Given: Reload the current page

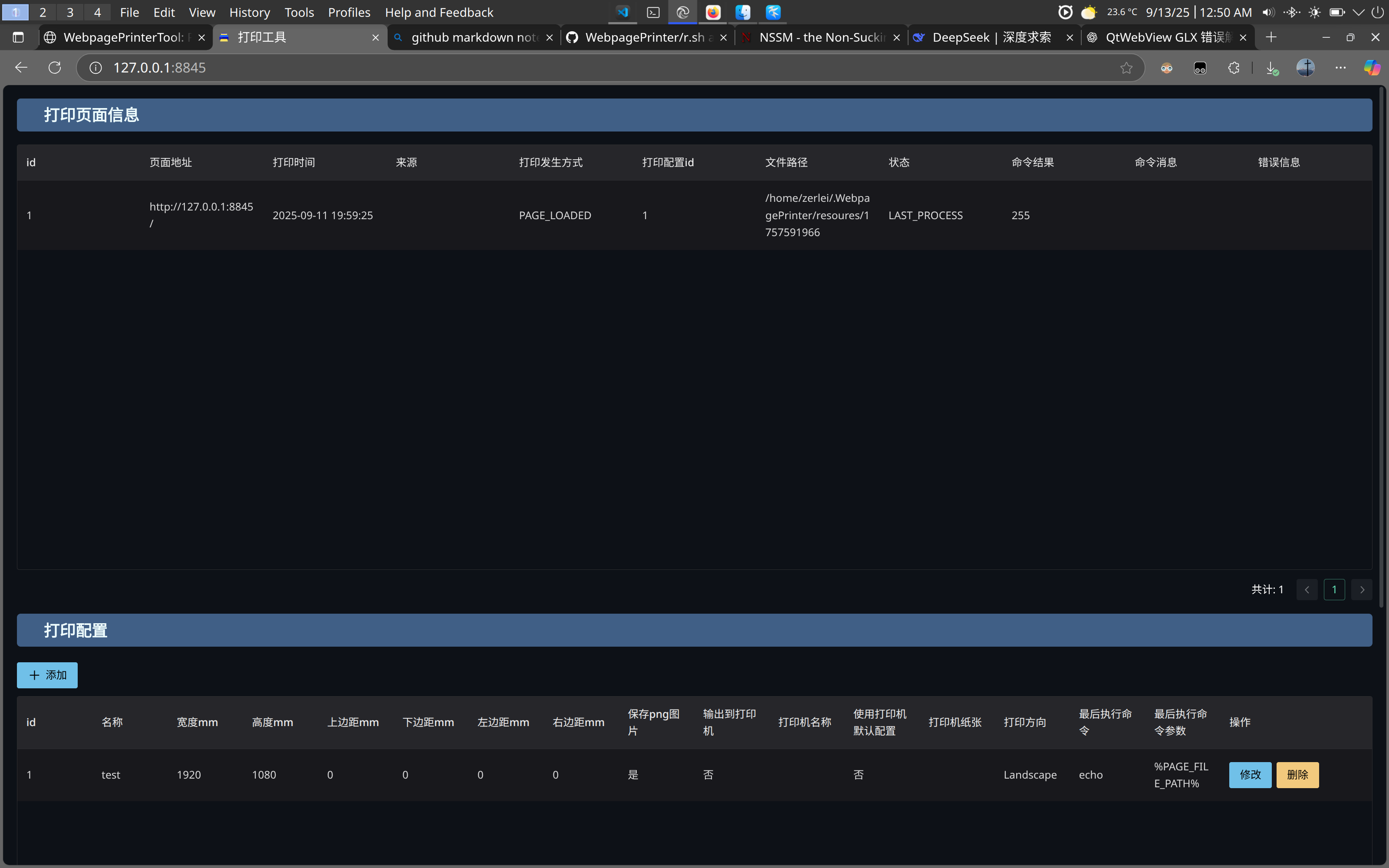Looking at the screenshot, I should click(x=55, y=68).
